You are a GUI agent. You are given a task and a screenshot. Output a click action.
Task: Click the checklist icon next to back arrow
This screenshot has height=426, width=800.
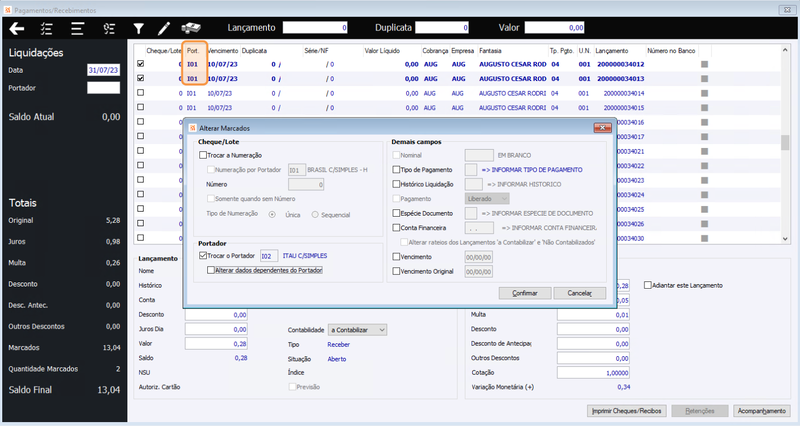point(46,29)
